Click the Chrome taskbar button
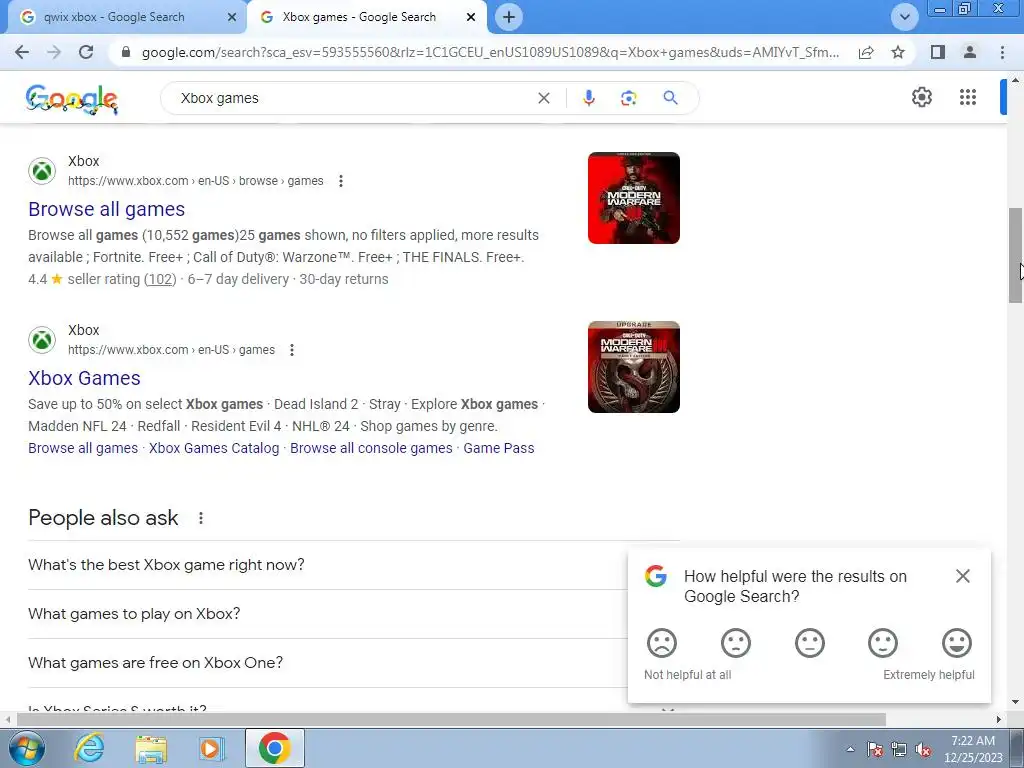This screenshot has height=768, width=1024. [274, 748]
